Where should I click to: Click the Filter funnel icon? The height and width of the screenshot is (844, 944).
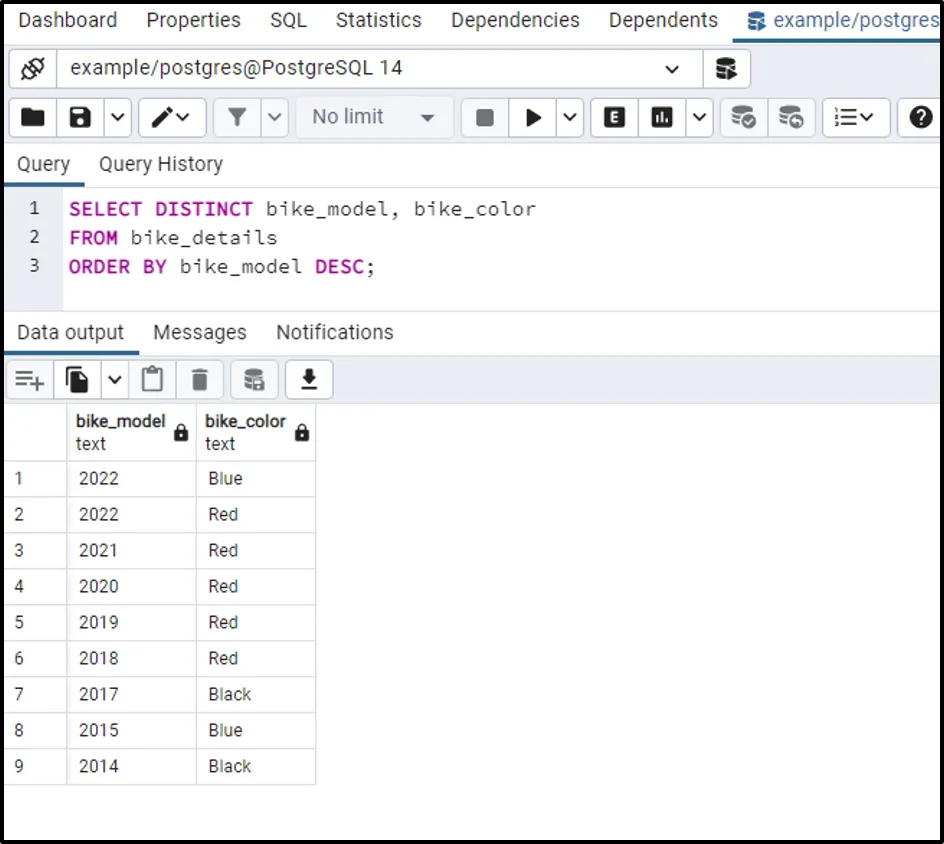pyautogui.click(x=237, y=118)
